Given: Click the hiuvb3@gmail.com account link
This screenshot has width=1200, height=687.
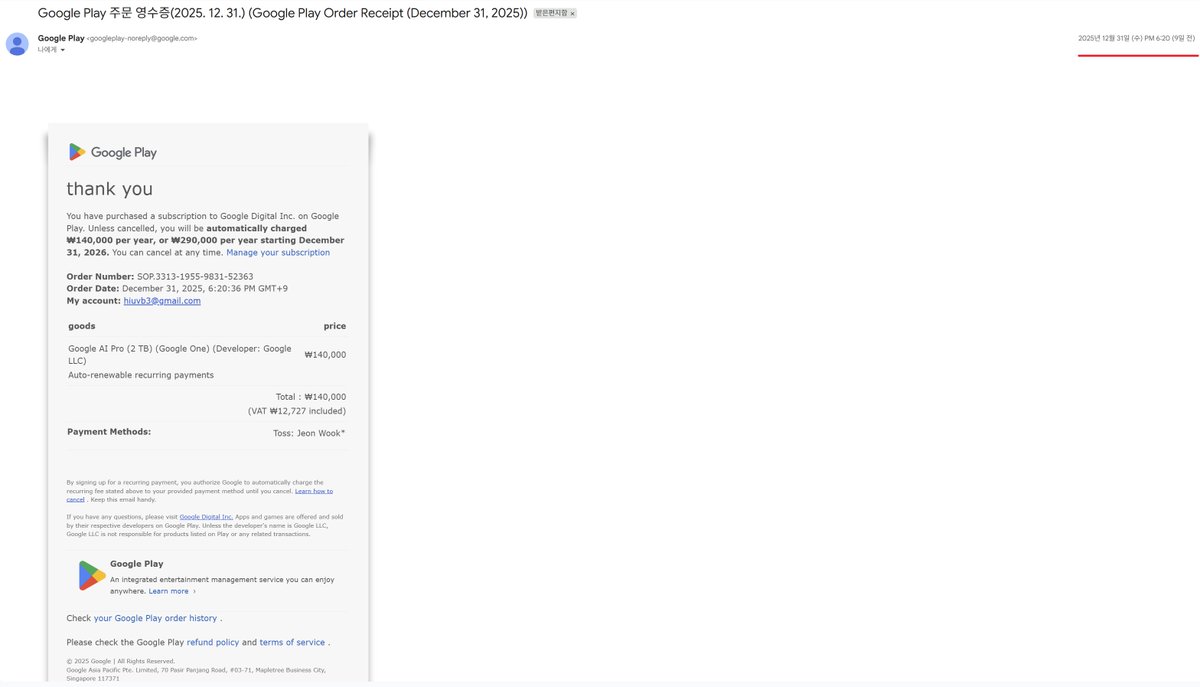Looking at the screenshot, I should 162,301.
